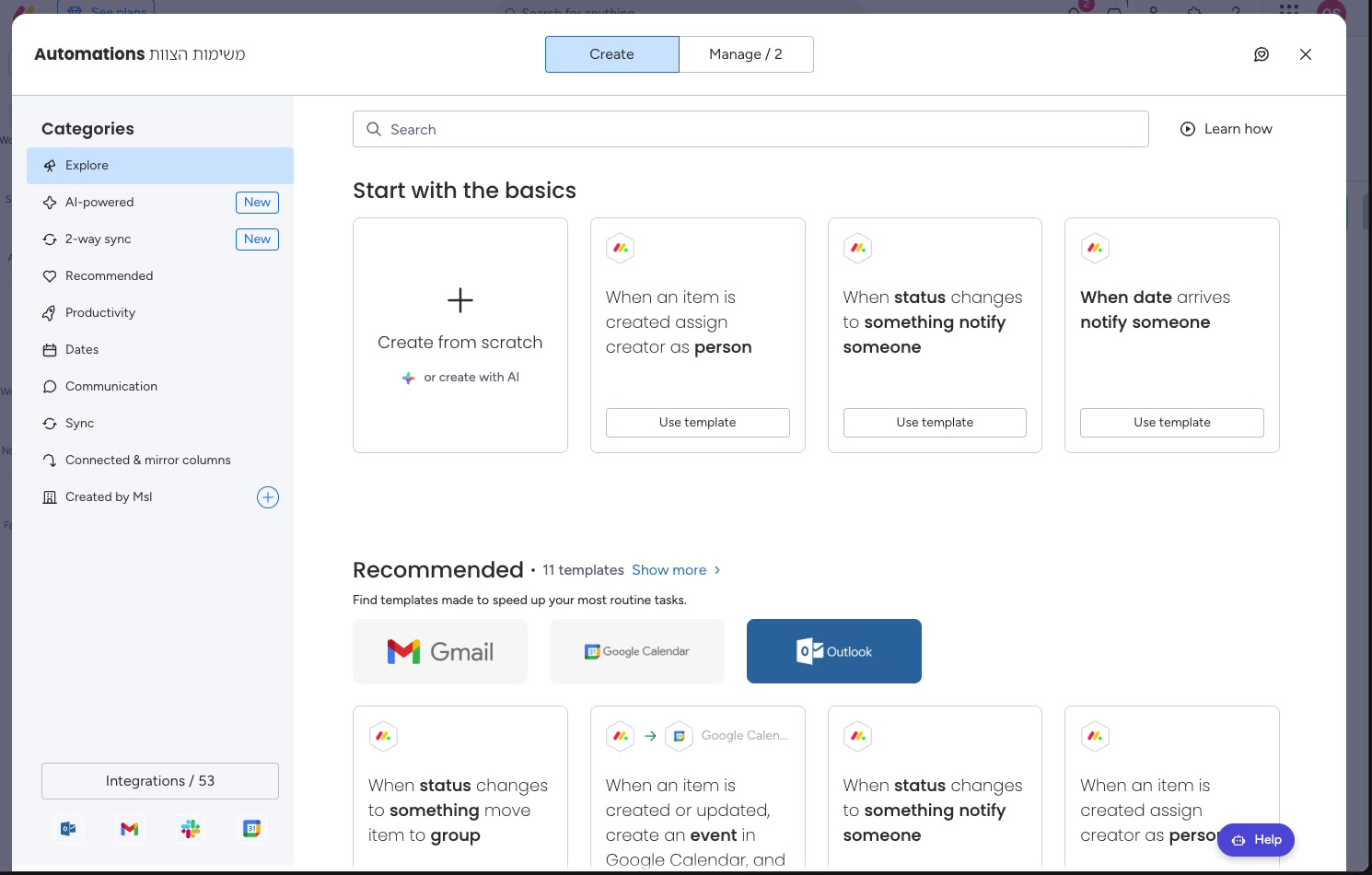Image resolution: width=1372 pixels, height=875 pixels.
Task: Click the Gmail icon under Integrations
Action: pyautogui.click(x=130, y=829)
